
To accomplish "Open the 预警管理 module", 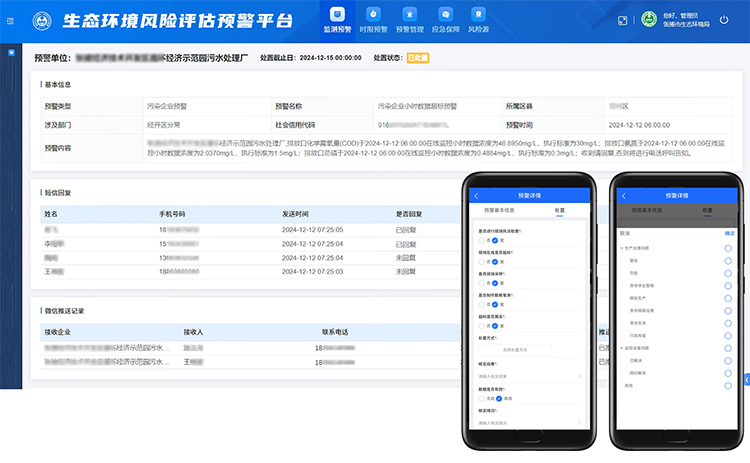I will click(x=410, y=21).
